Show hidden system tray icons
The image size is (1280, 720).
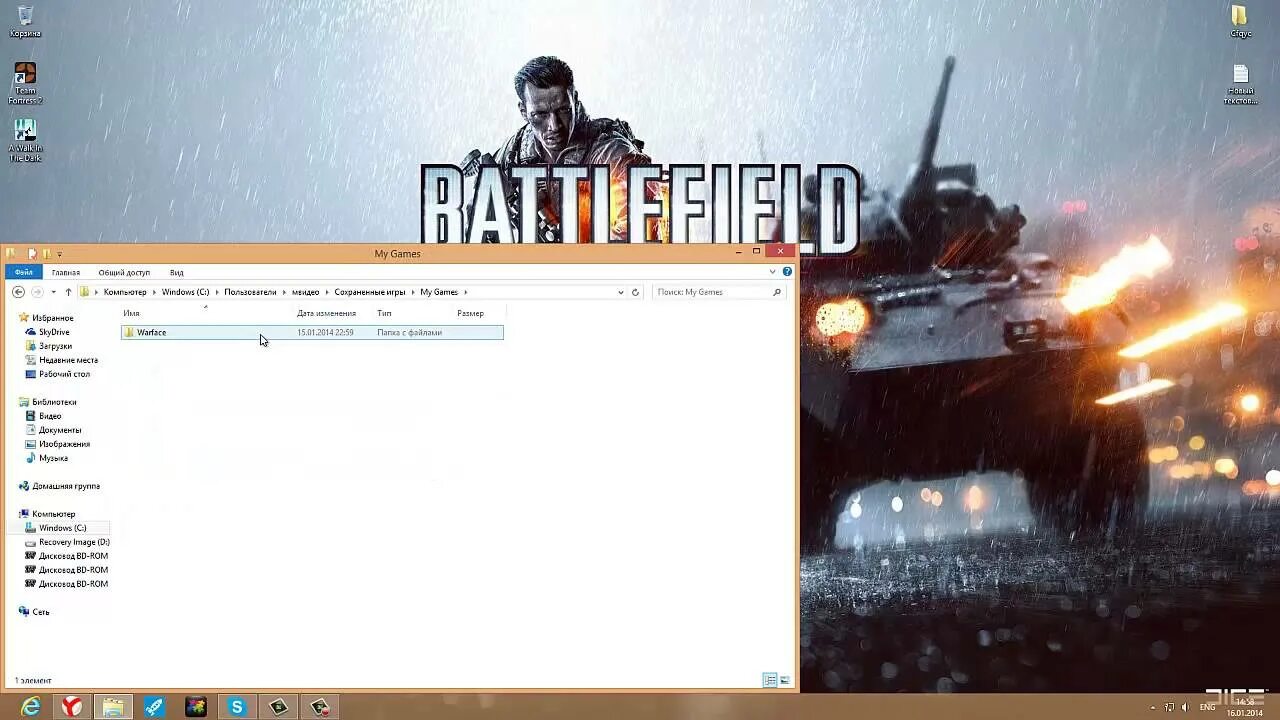1153,707
